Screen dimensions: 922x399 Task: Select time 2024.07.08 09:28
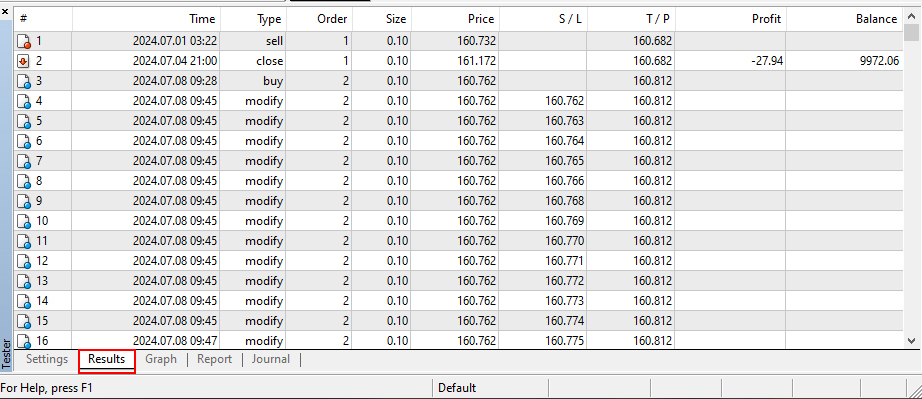click(x=175, y=81)
